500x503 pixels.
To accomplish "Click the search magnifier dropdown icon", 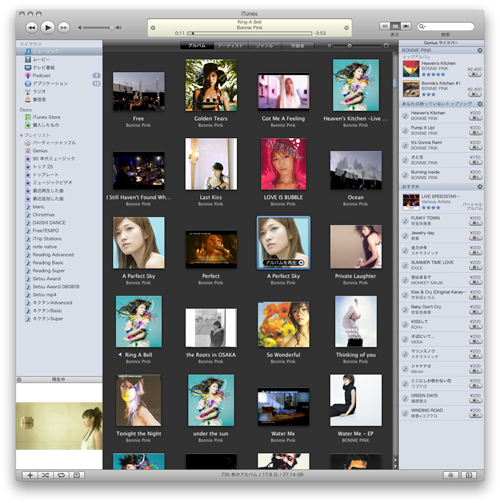I will point(422,26).
